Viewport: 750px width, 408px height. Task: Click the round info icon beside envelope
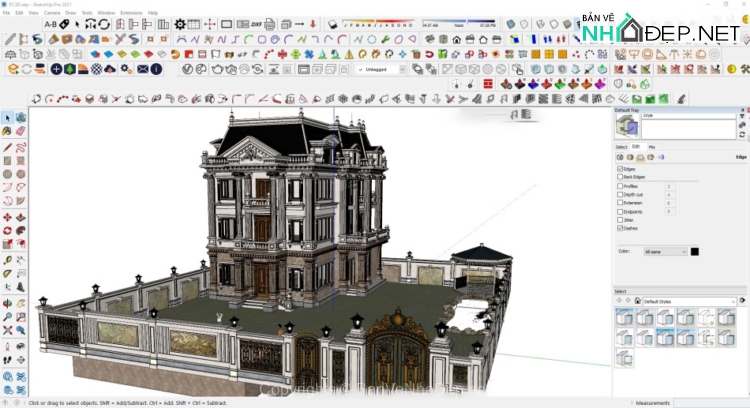point(156,69)
